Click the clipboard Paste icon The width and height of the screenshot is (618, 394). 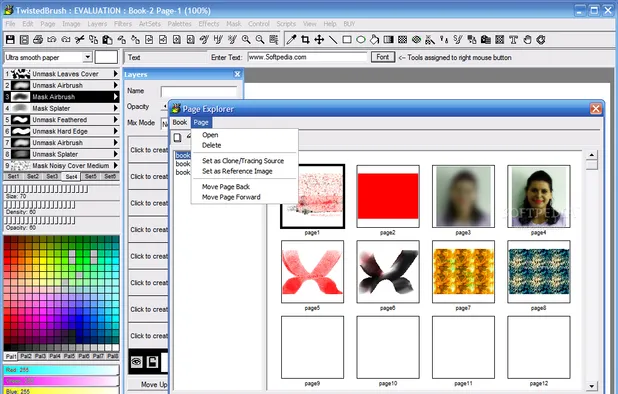(x=107, y=39)
